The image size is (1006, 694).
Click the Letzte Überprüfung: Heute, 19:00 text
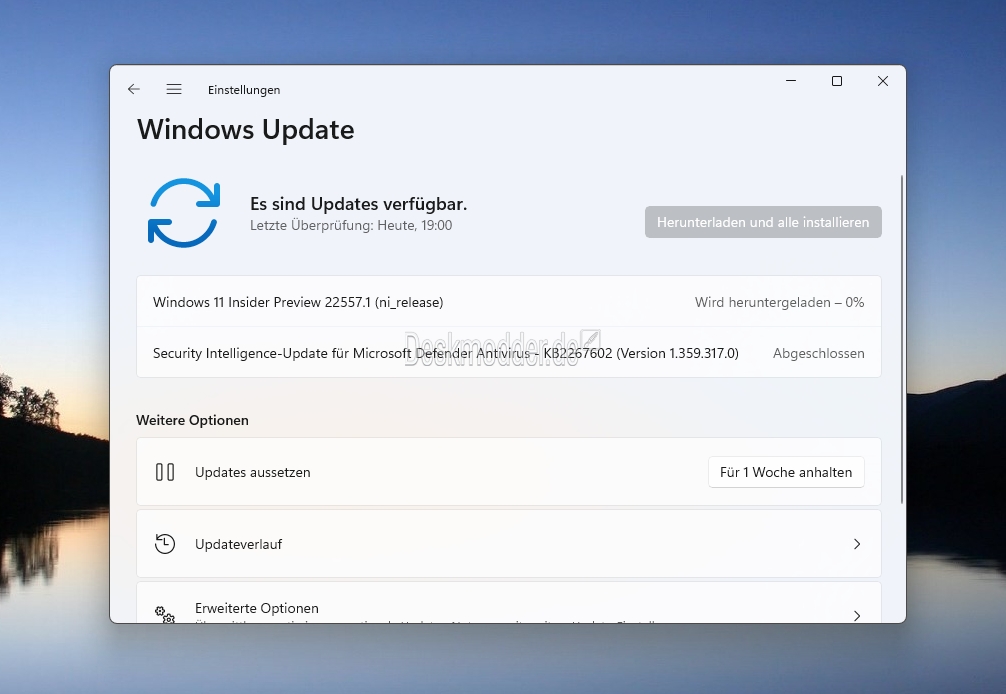[351, 225]
